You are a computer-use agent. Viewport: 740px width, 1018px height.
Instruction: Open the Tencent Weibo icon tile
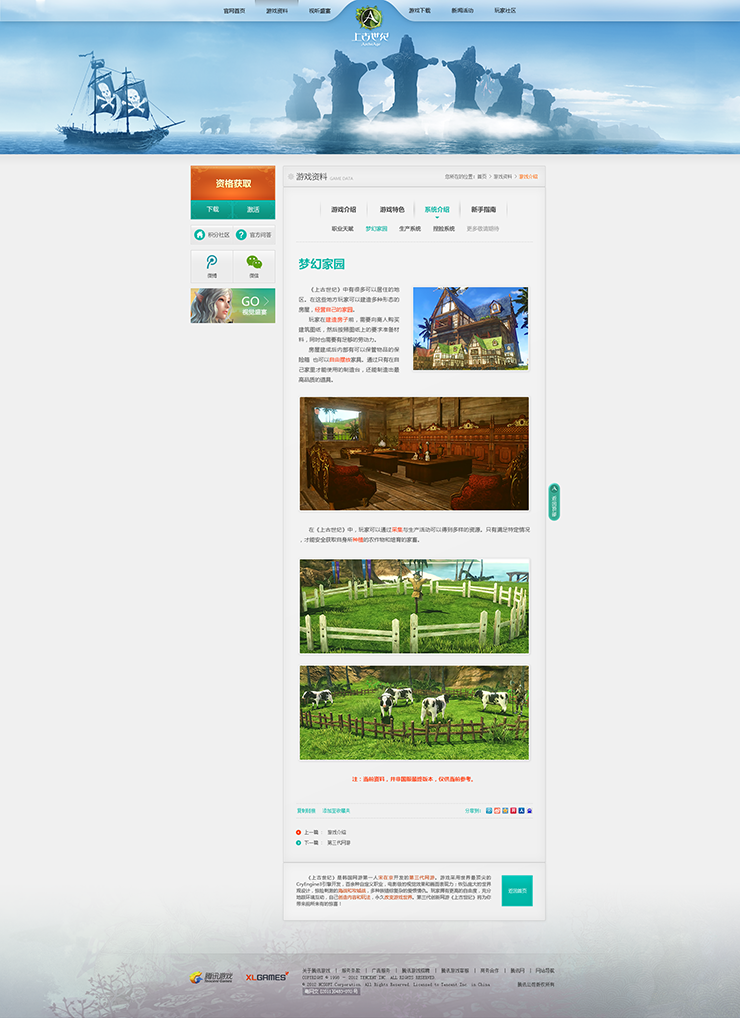pyautogui.click(x=212, y=266)
